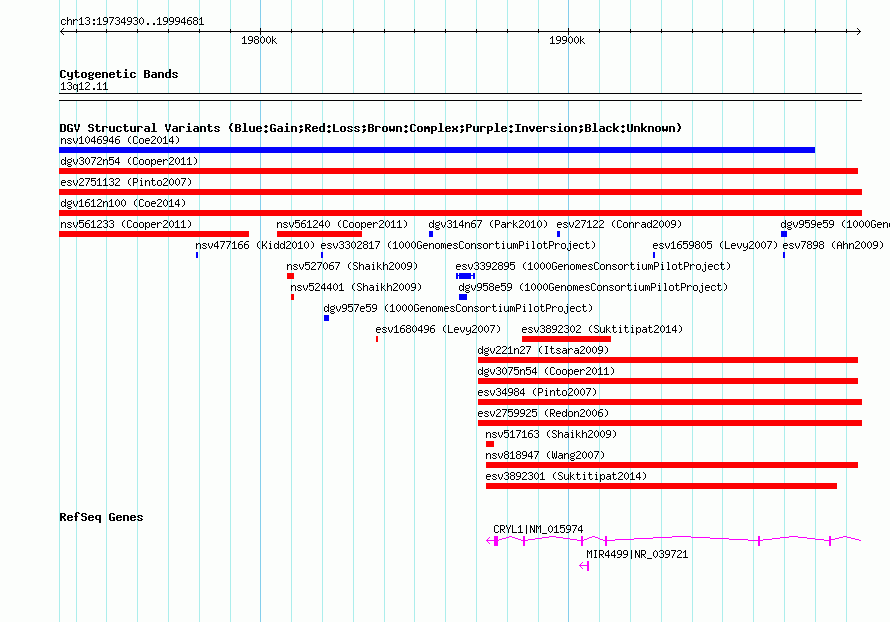This screenshot has width=890, height=622.
Task: Open nsv818947 (Wang2007) label
Action: 545,455
